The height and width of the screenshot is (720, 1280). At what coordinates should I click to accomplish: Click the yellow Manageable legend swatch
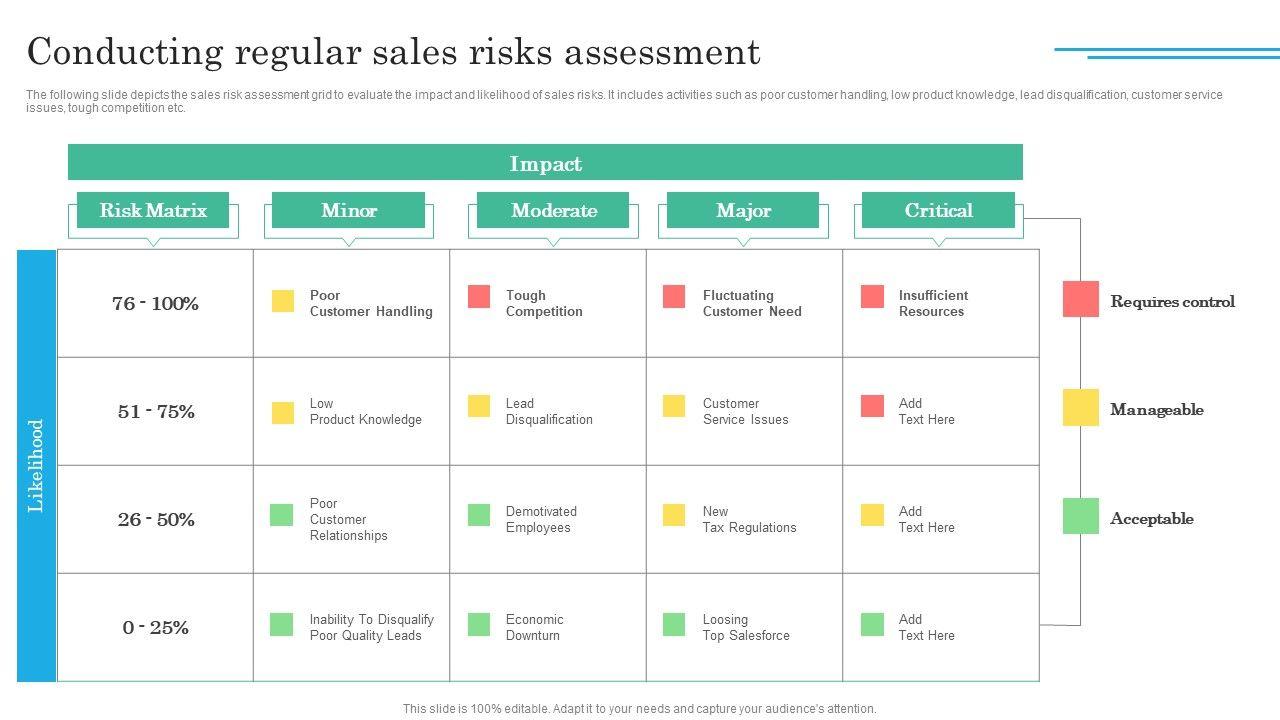pyautogui.click(x=1080, y=407)
